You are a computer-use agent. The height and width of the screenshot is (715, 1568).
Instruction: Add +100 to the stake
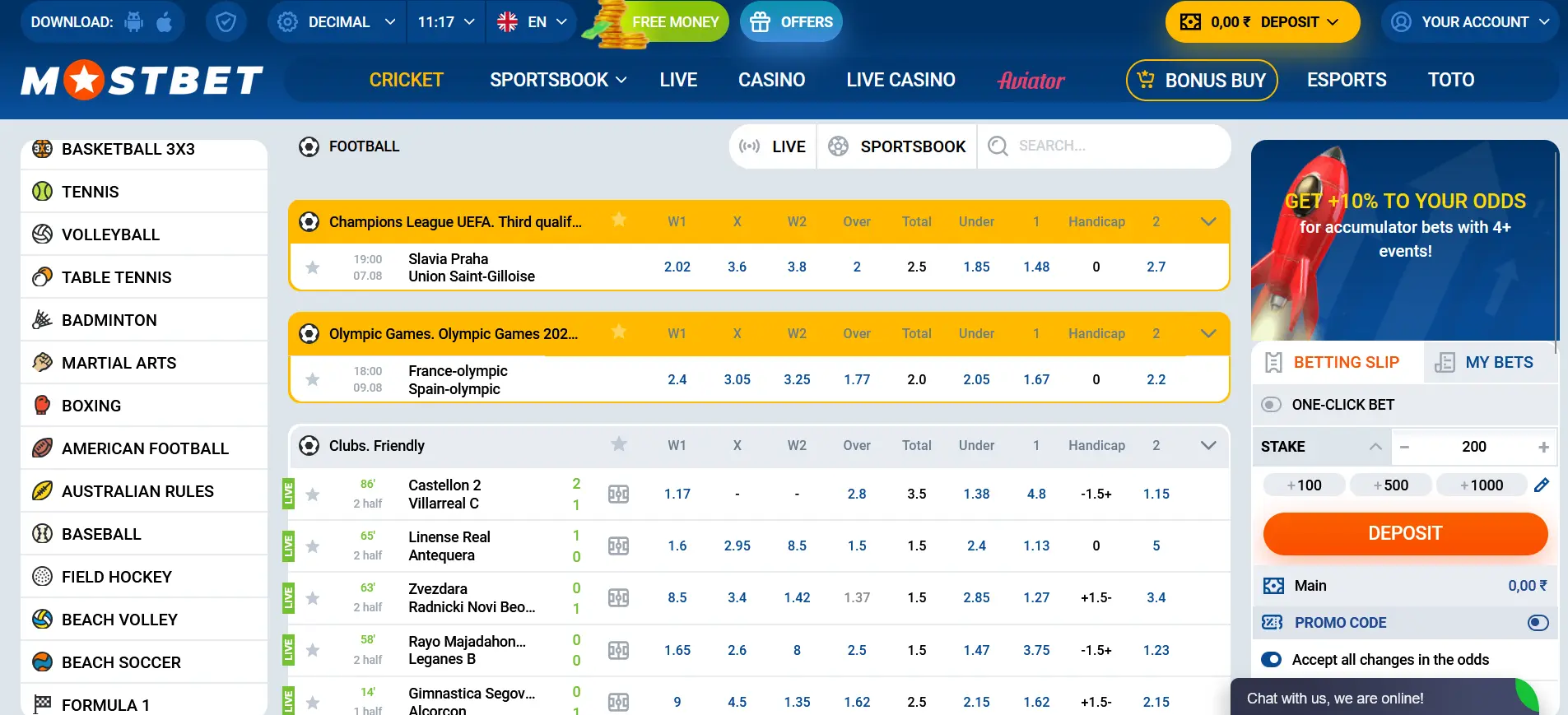coord(1305,485)
